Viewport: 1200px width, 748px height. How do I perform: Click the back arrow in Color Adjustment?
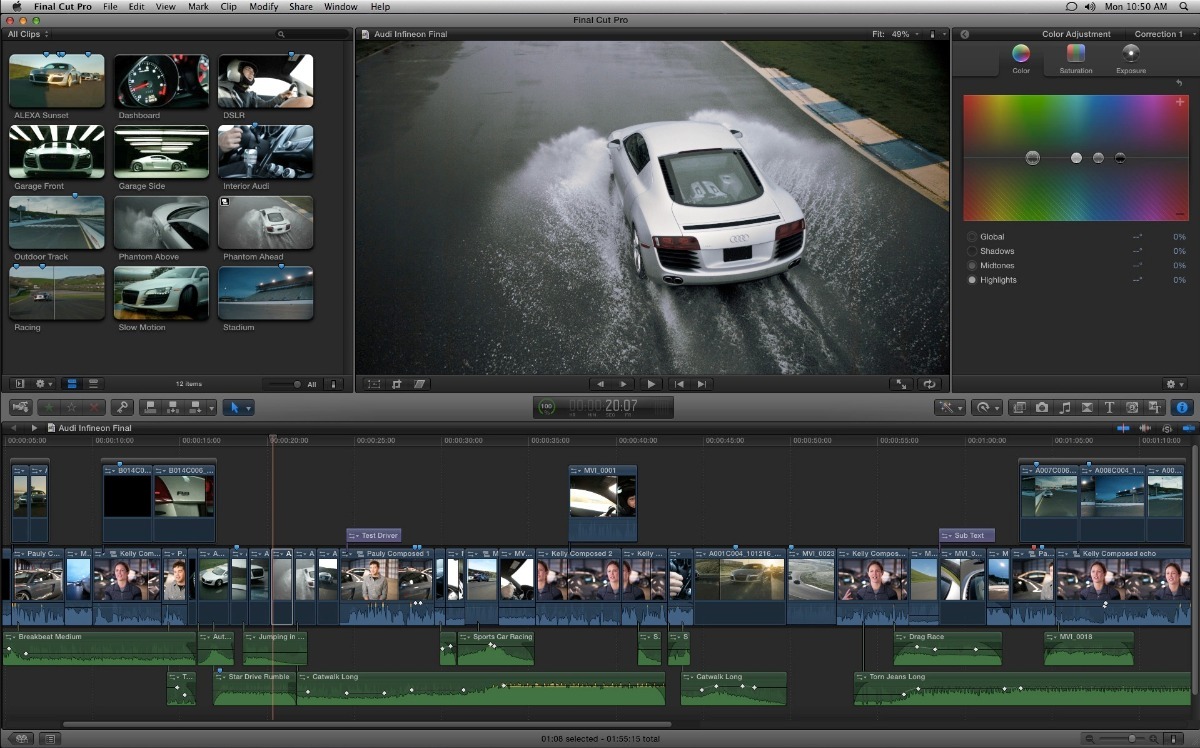pos(965,34)
